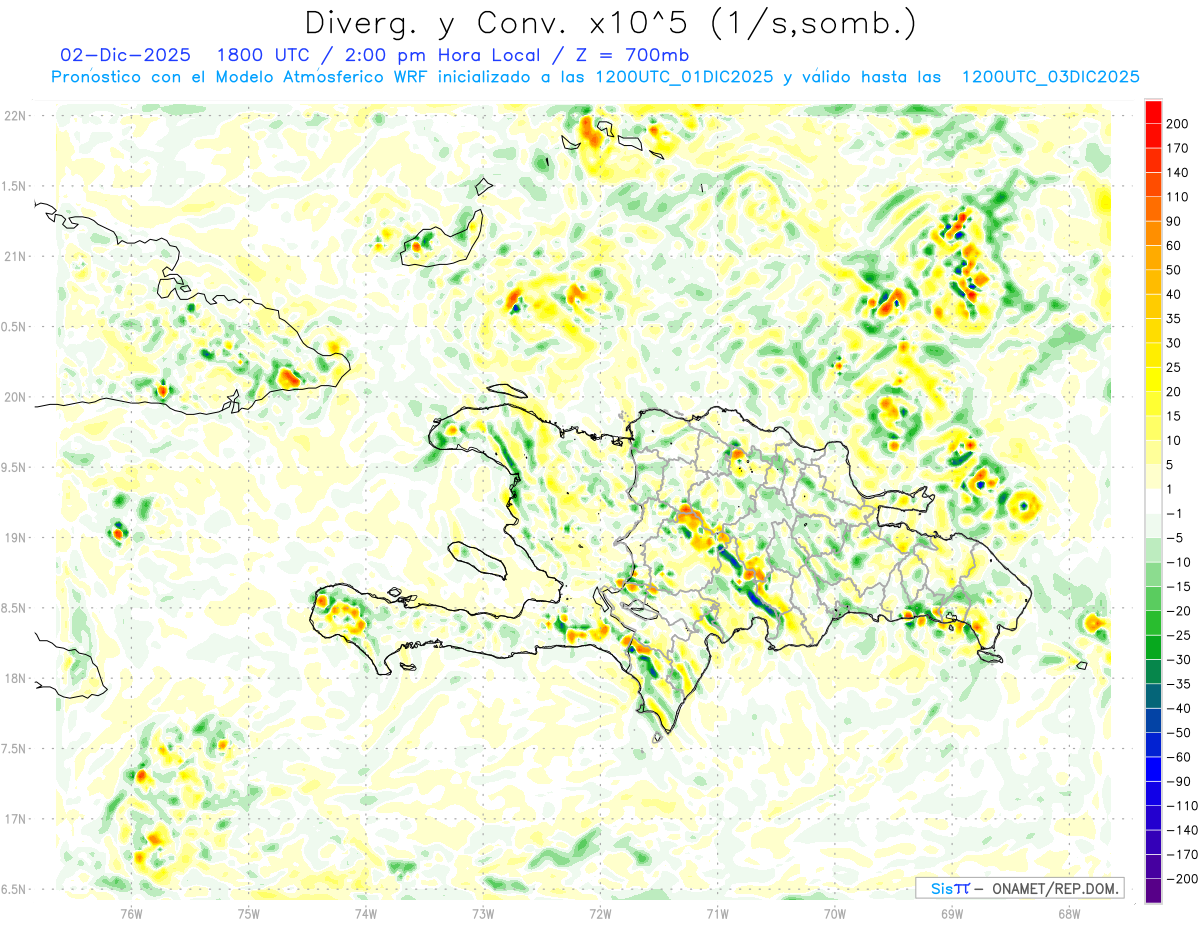The image size is (1200, 927).
Task: Click the '-140' color scale value
Action: (1183, 830)
